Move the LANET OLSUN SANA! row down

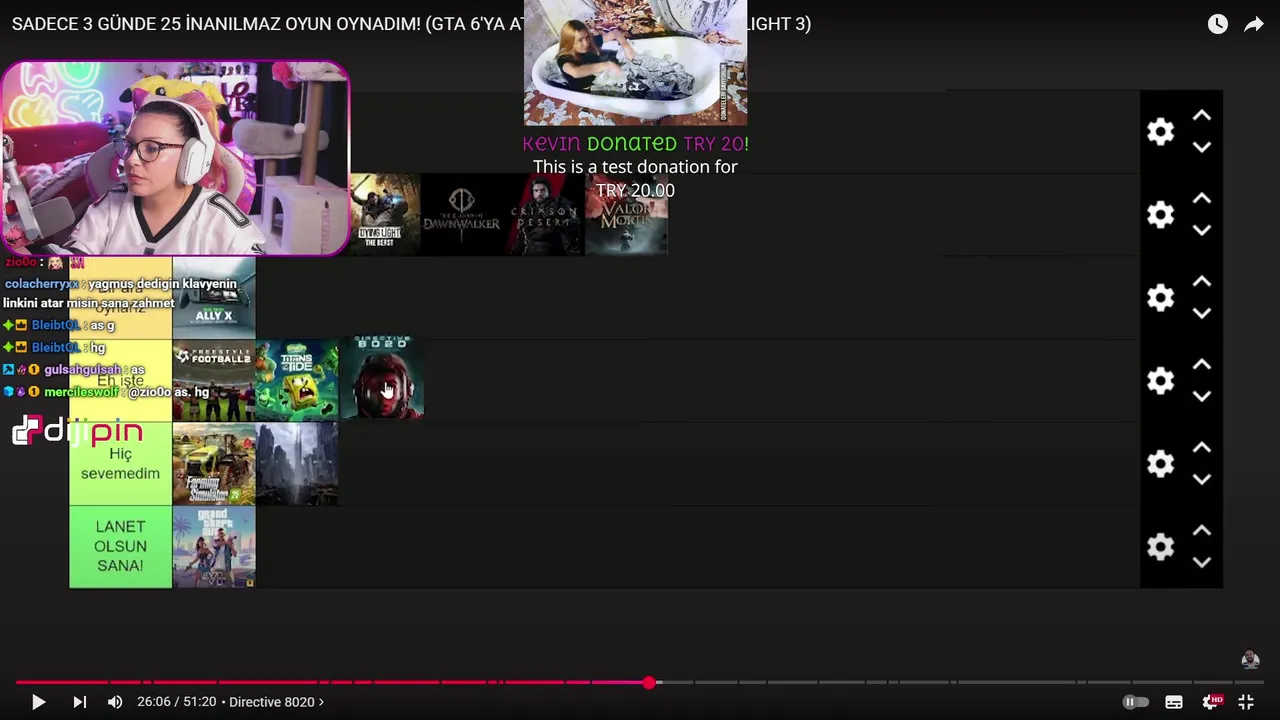[1202, 562]
